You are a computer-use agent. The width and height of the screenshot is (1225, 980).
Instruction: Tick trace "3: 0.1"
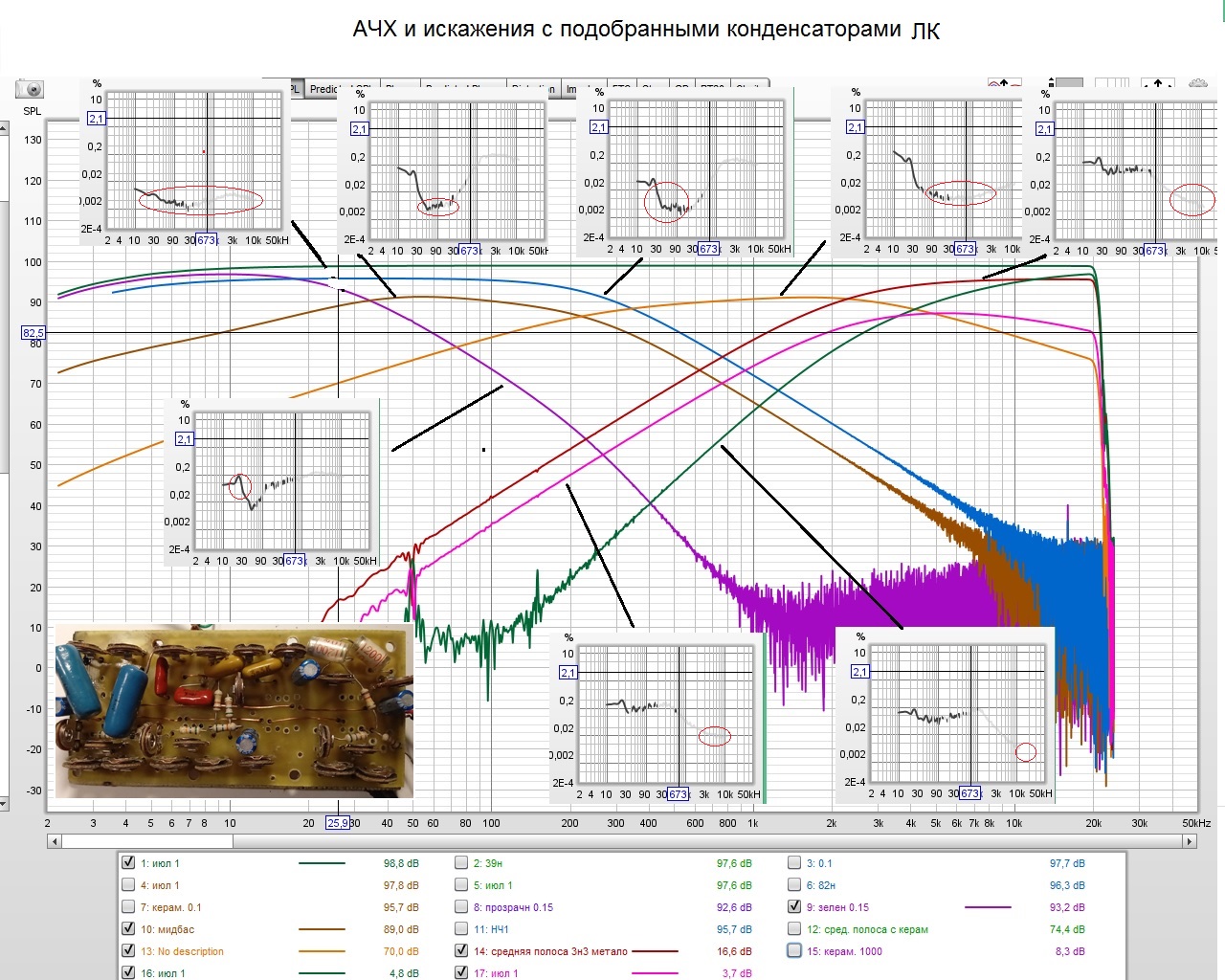pos(794,862)
